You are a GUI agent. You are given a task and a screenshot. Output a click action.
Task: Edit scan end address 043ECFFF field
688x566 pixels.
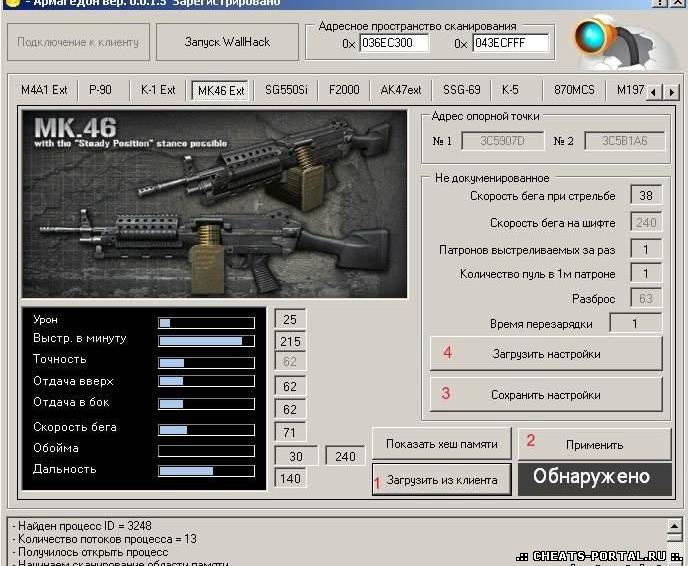[x=511, y=43]
